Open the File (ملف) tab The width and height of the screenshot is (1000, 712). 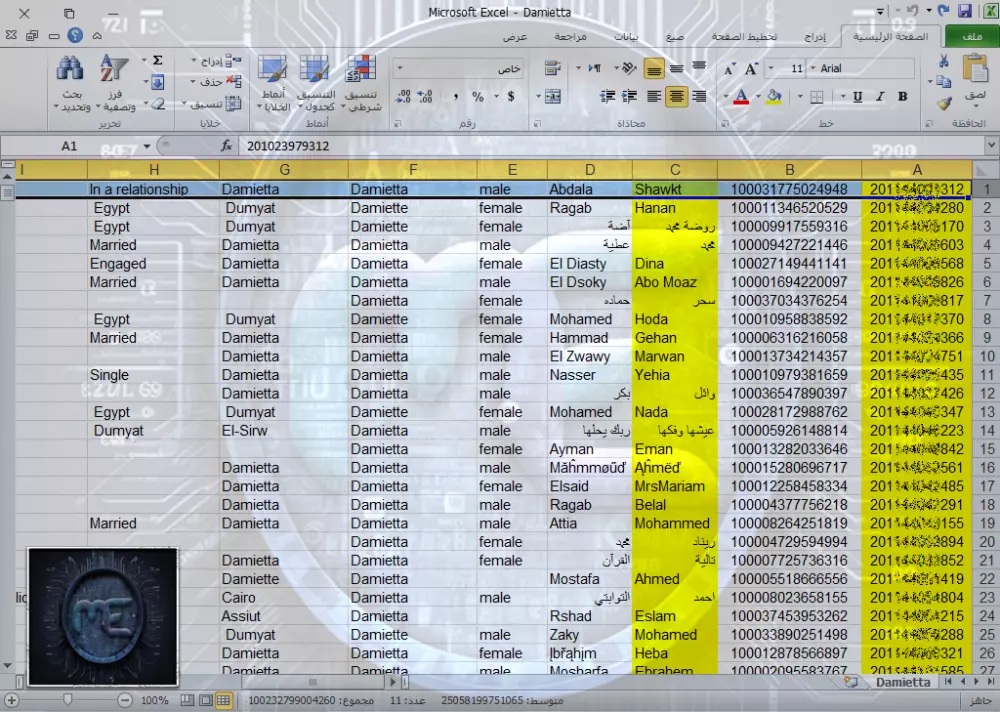tap(972, 36)
